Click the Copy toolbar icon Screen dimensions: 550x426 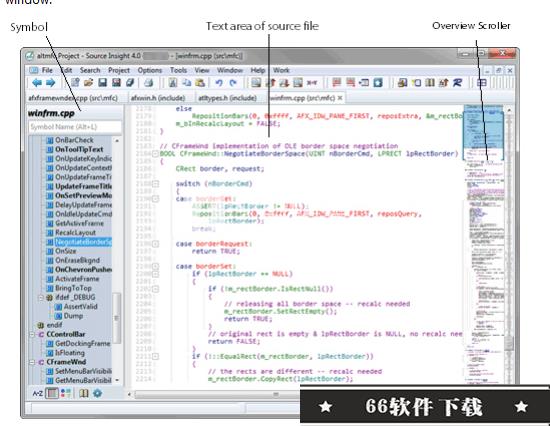(186, 83)
